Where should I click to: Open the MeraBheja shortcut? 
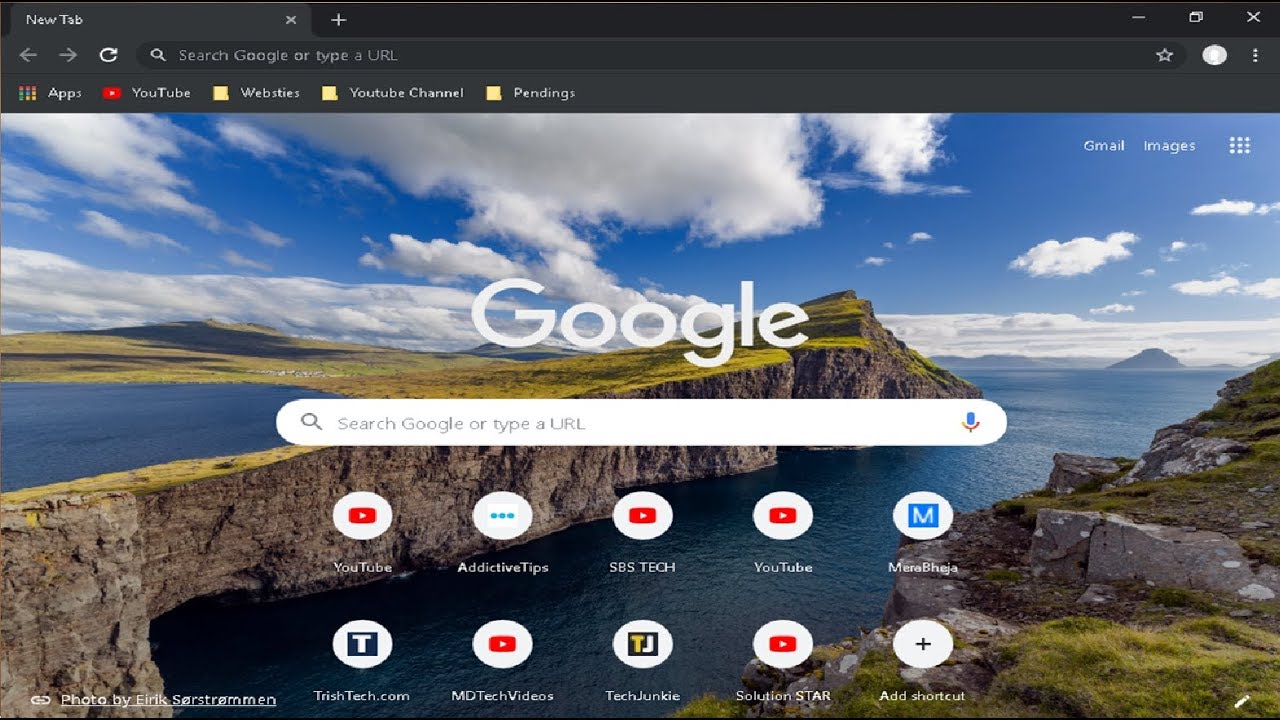coord(922,531)
